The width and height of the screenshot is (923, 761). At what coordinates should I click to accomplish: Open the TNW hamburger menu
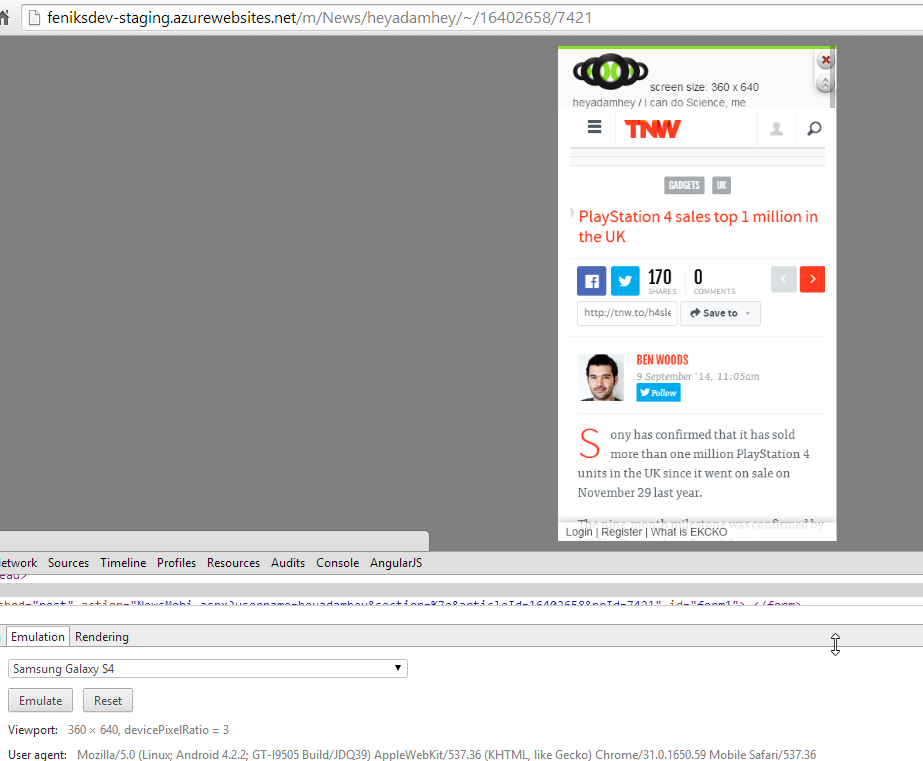tap(594, 127)
